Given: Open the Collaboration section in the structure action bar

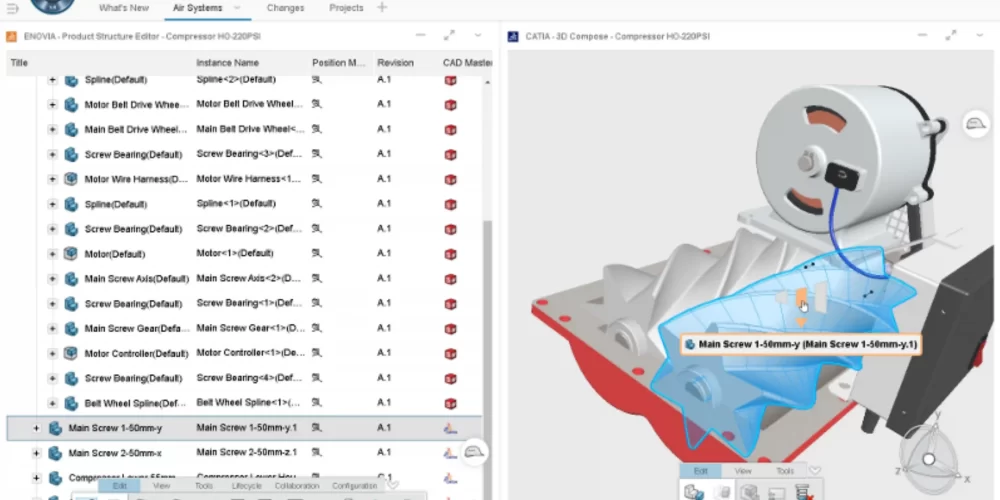Looking at the screenshot, I should pos(297,486).
